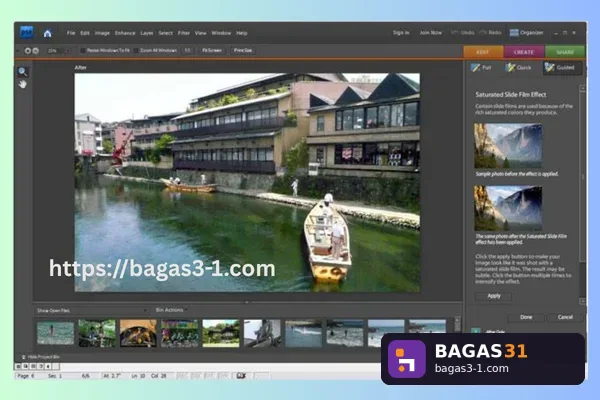This screenshot has width=600, height=400.
Task: Open the Help menu
Action: pos(241,33)
